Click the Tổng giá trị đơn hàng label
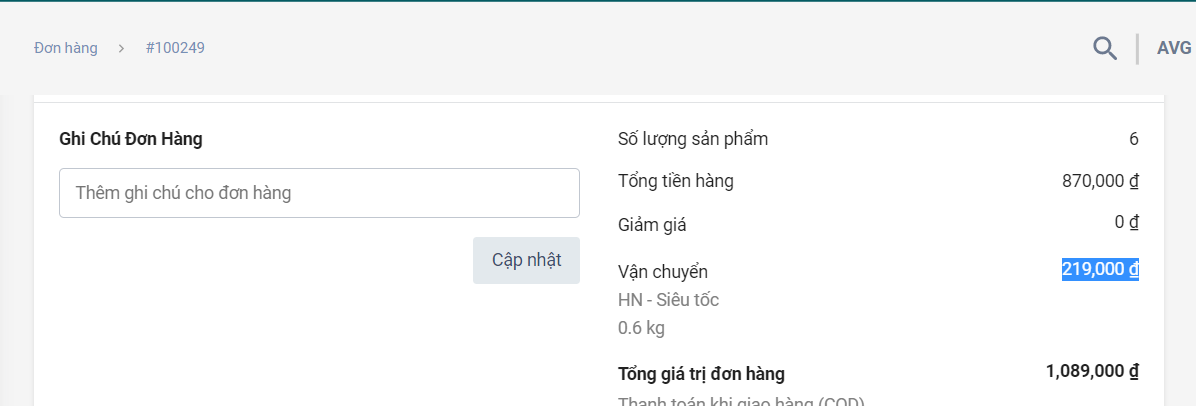This screenshot has width=1196, height=406. [x=701, y=374]
